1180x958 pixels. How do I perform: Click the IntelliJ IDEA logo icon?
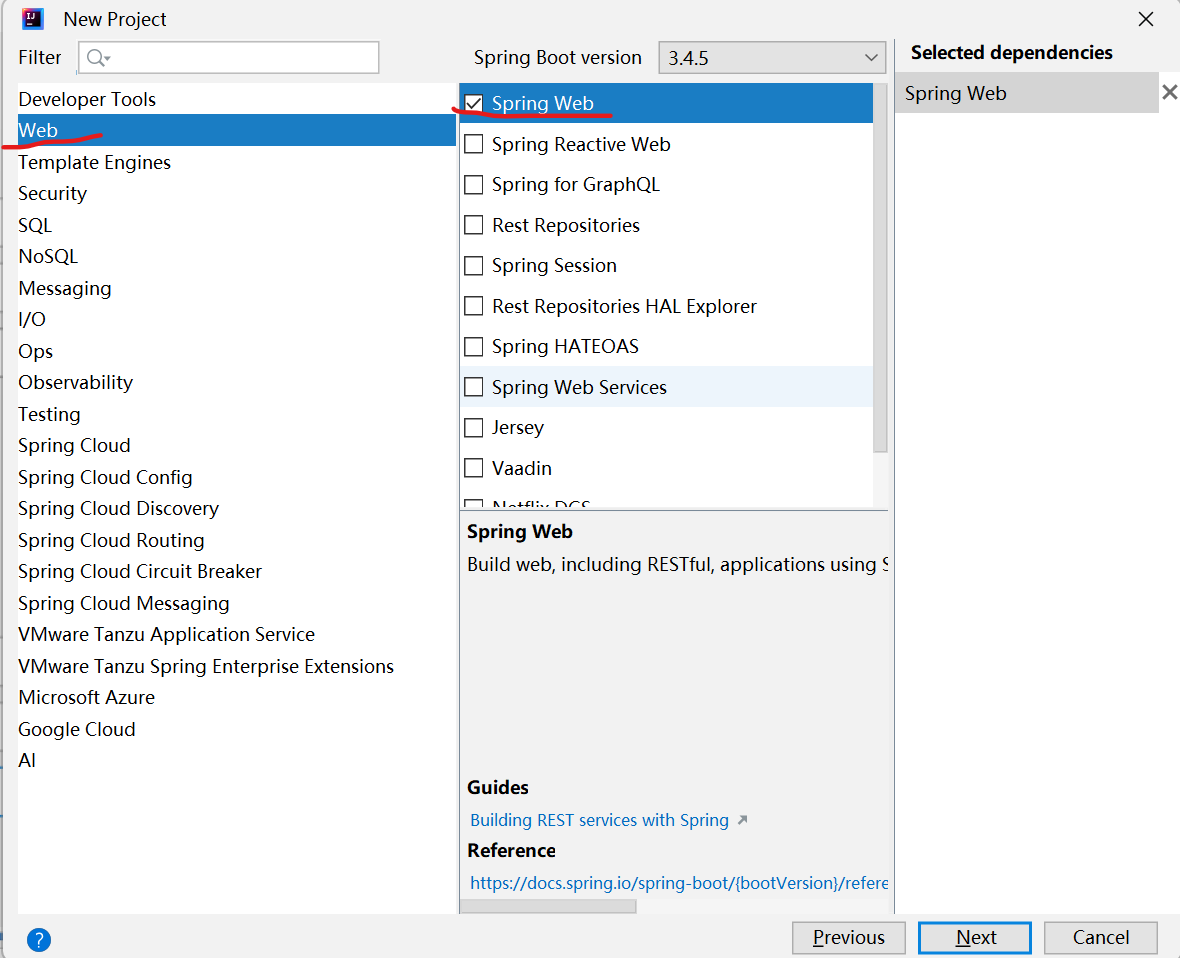point(32,19)
